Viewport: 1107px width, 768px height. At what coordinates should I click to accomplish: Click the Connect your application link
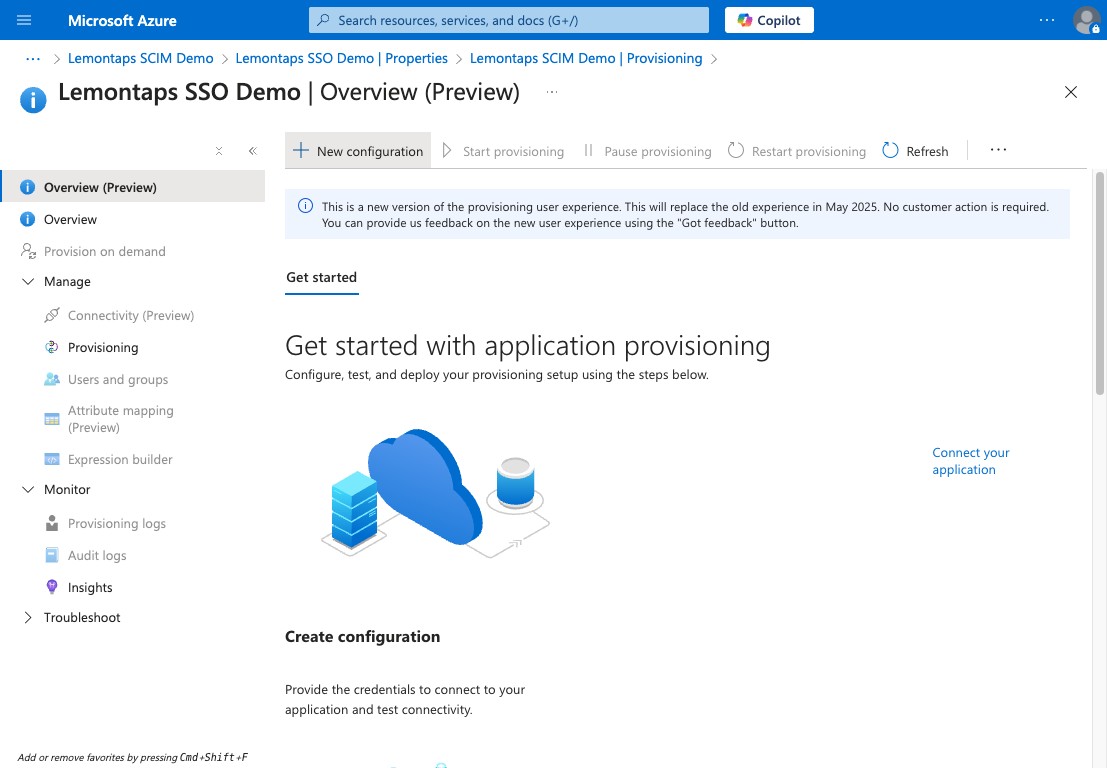970,461
